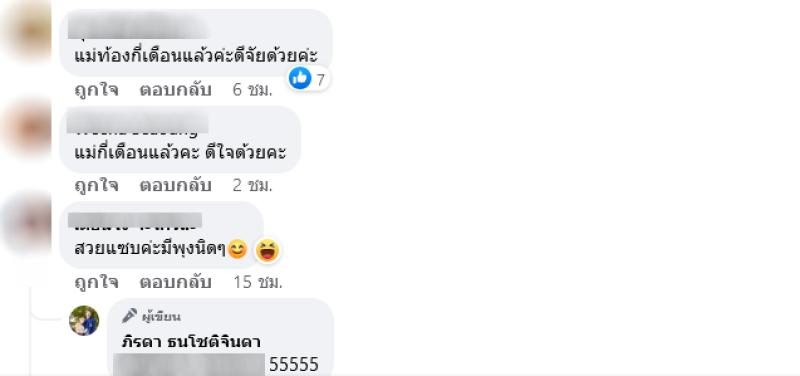Open the 15 ชม. timestamp link
Screen dimensions: 800x376
pos(258,282)
